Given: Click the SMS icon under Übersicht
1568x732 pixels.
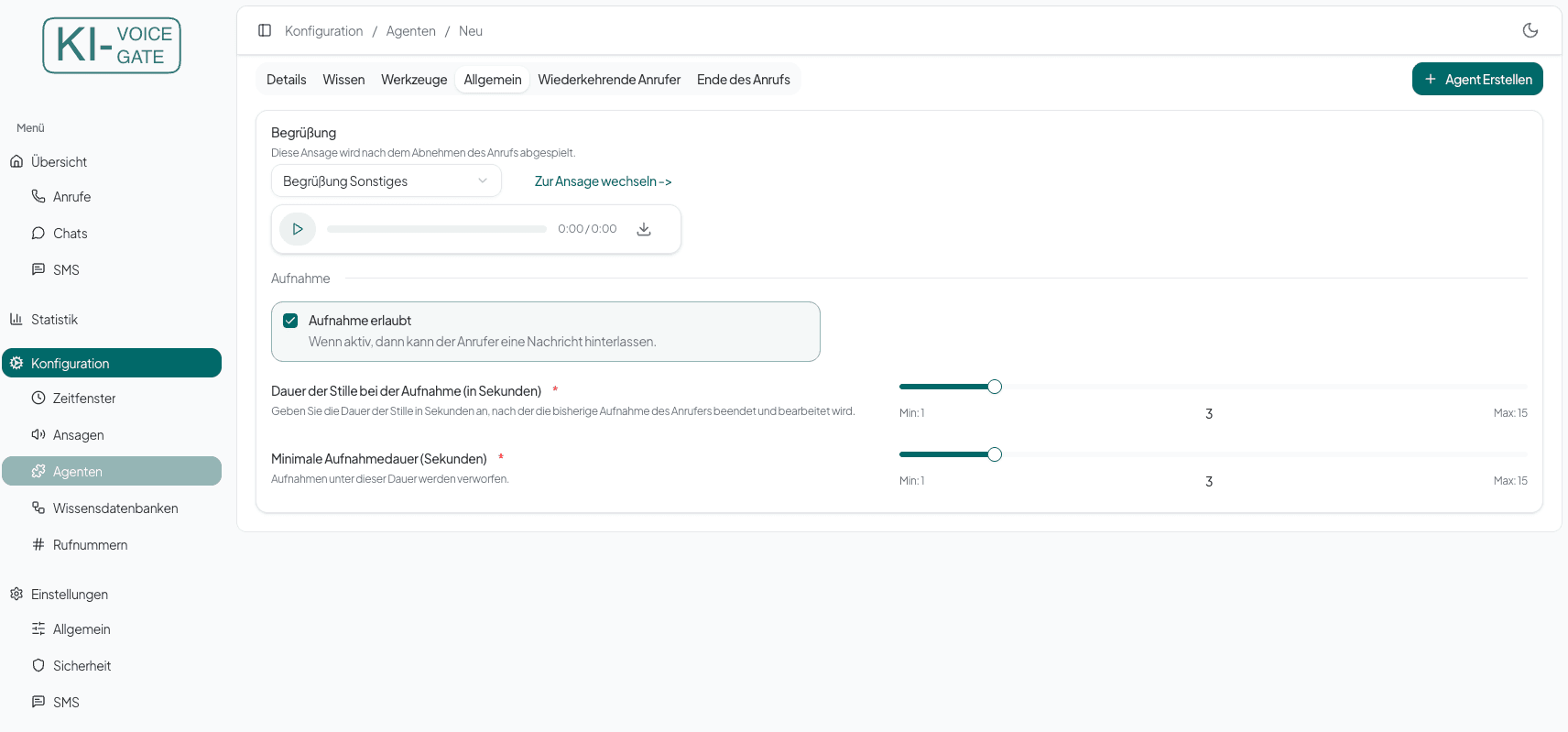Looking at the screenshot, I should (38, 269).
